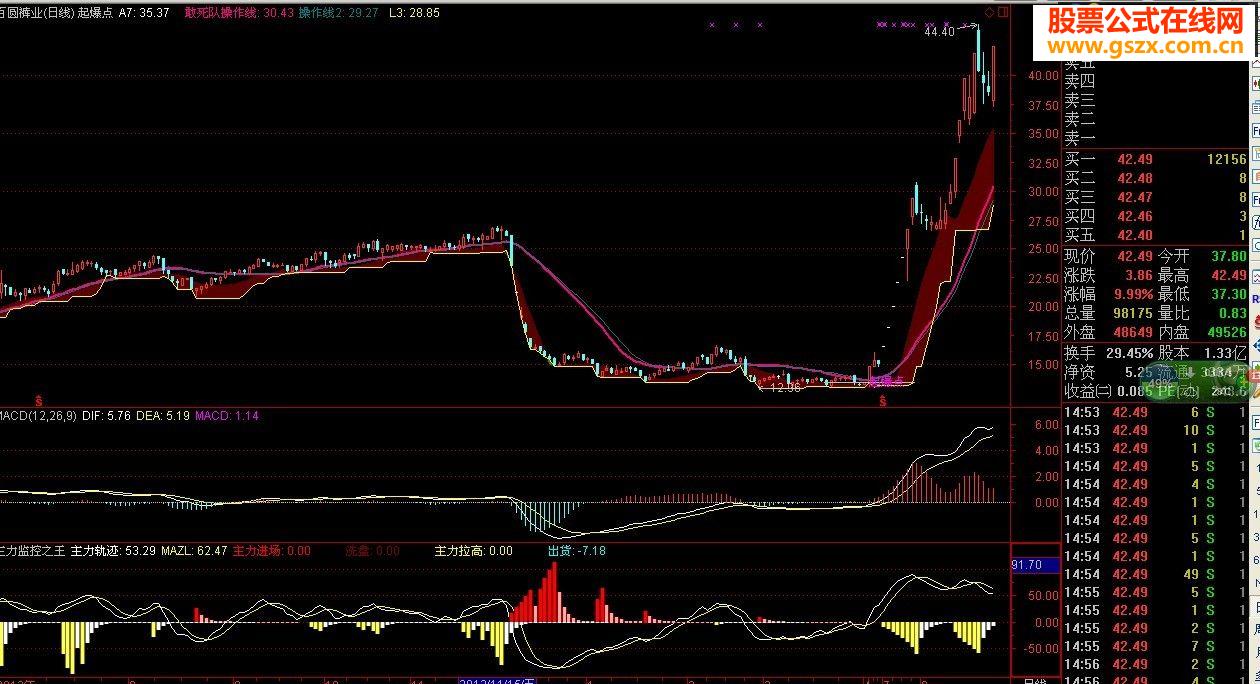Click the 今开 37.80 open price
The width and height of the screenshot is (1260, 684).
click(x=1203, y=256)
